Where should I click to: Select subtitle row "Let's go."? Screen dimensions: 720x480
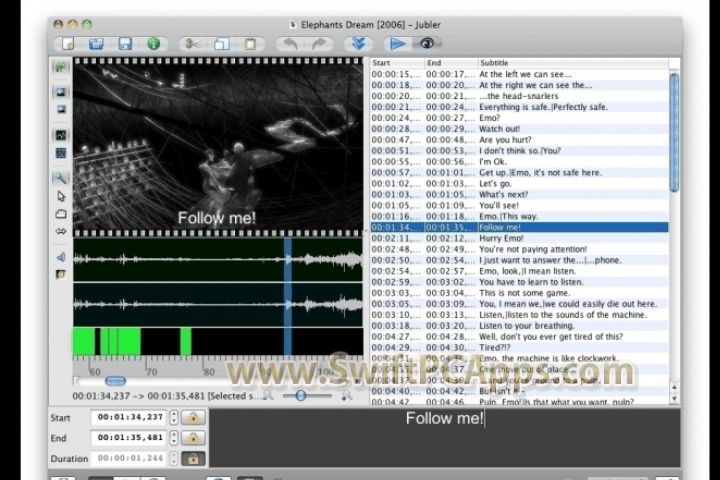pyautogui.click(x=519, y=183)
